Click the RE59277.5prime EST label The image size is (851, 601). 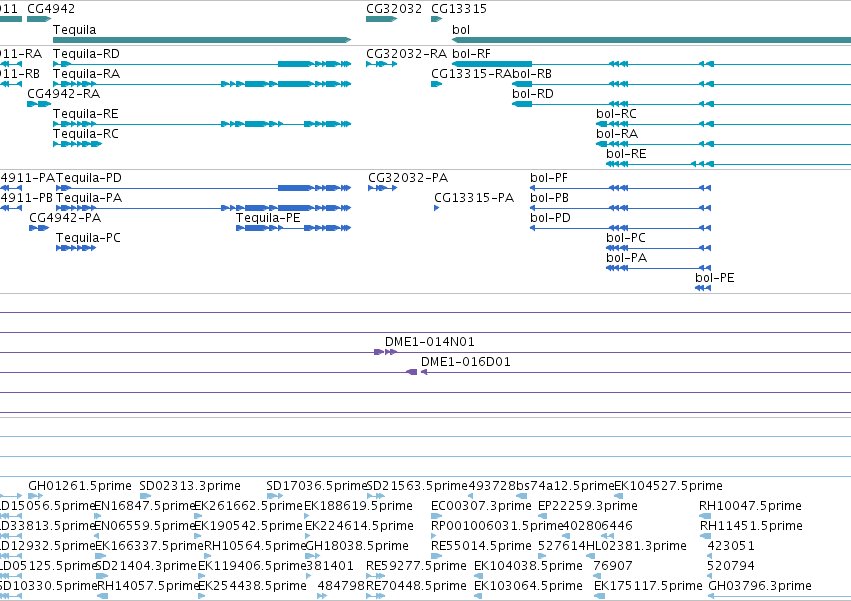coord(416,566)
